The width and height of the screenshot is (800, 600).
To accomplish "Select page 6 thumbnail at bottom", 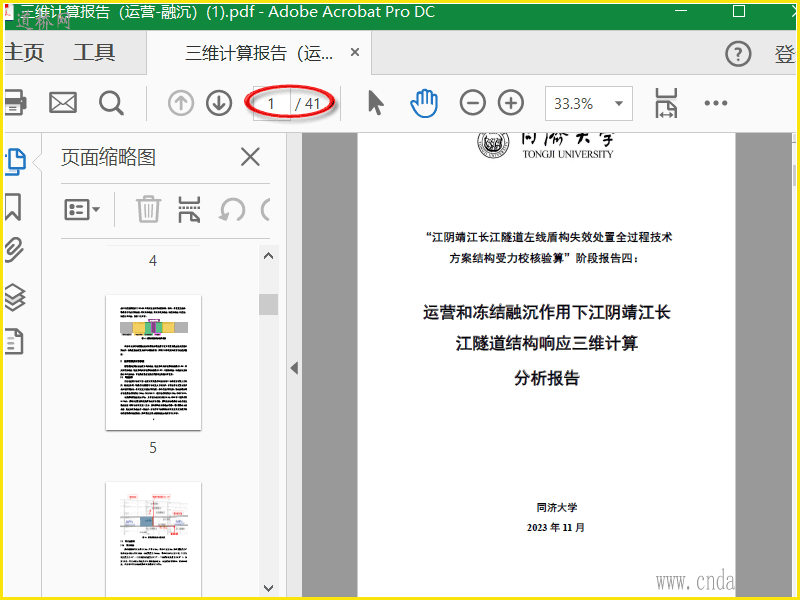I will tap(154, 539).
